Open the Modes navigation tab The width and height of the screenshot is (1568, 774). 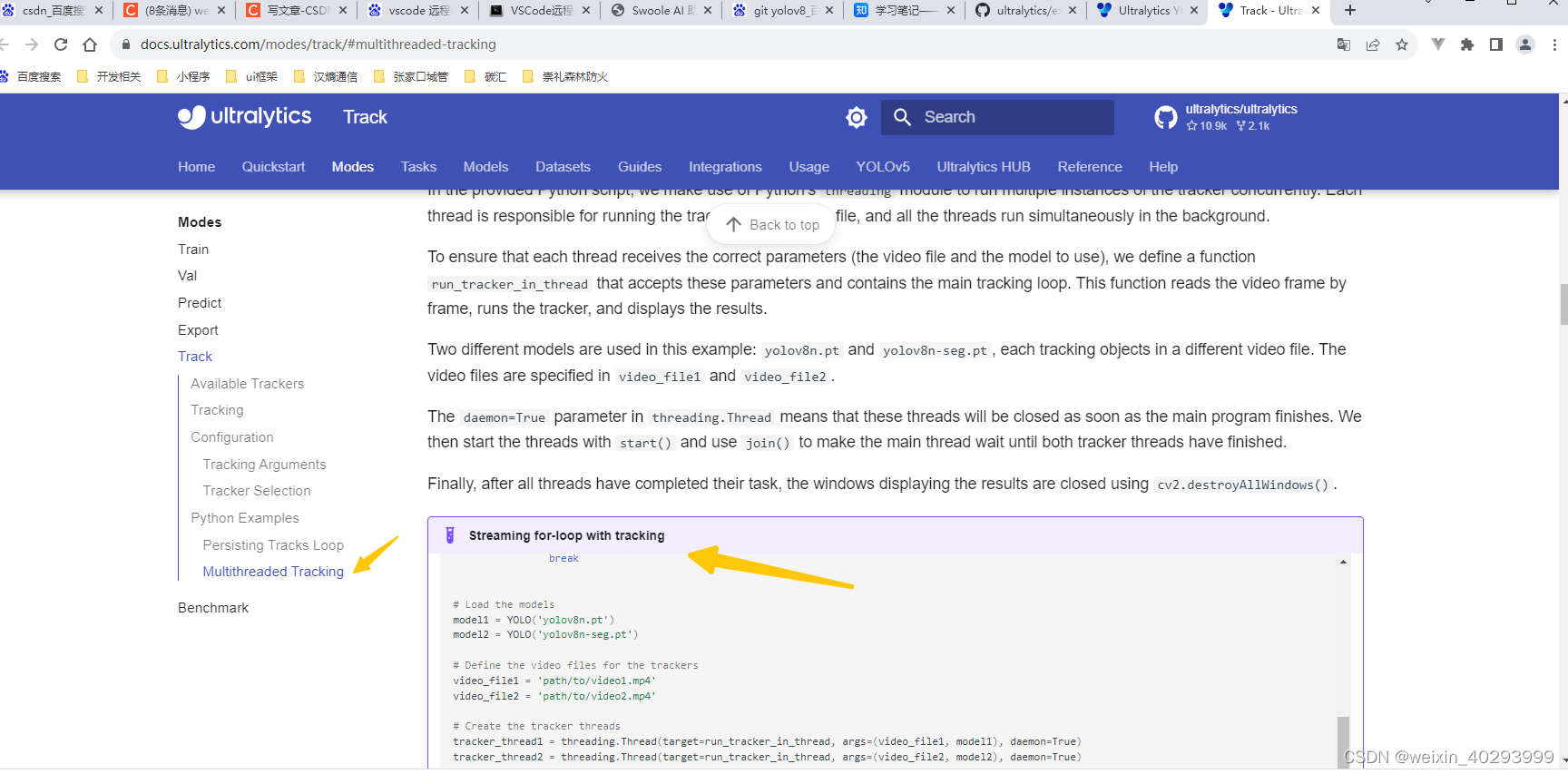pyautogui.click(x=353, y=167)
